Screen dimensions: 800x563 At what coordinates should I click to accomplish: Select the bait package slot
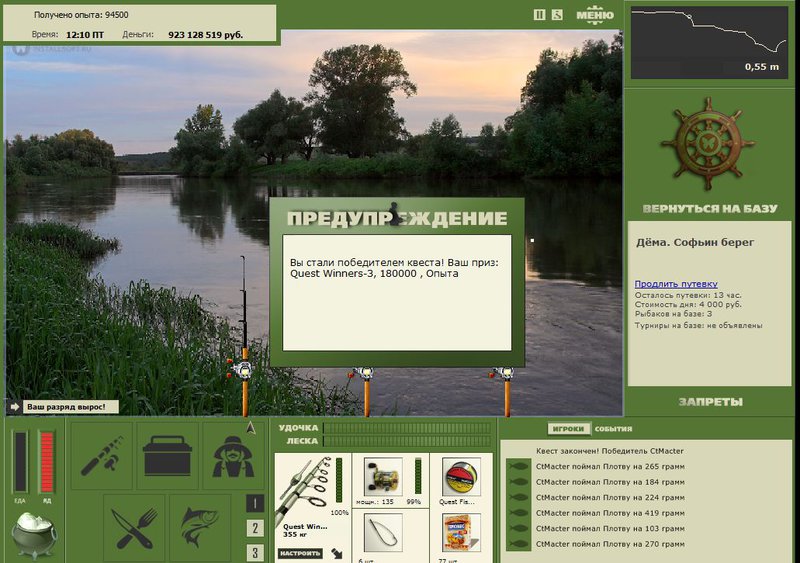(461, 533)
